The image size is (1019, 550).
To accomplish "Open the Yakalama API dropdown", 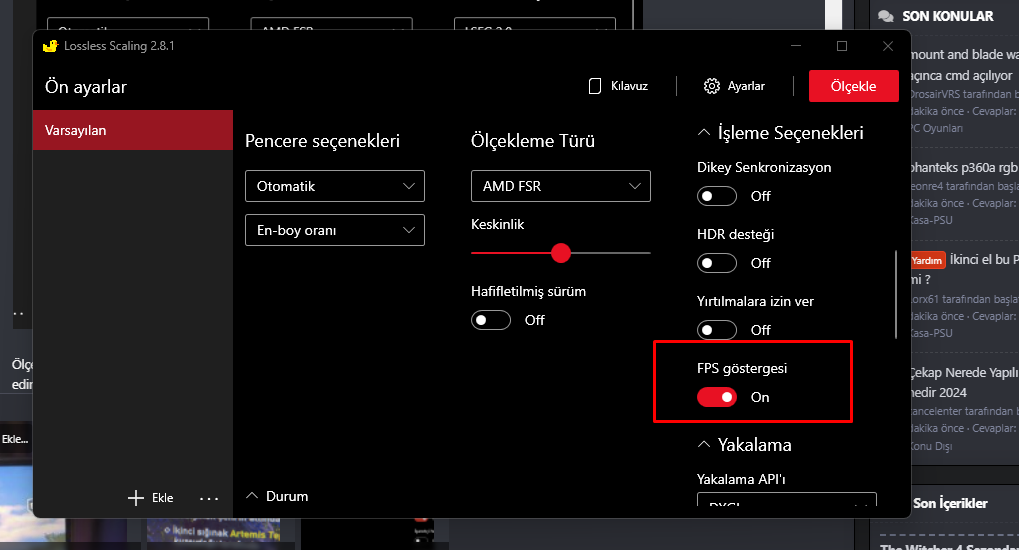I will click(x=787, y=499).
